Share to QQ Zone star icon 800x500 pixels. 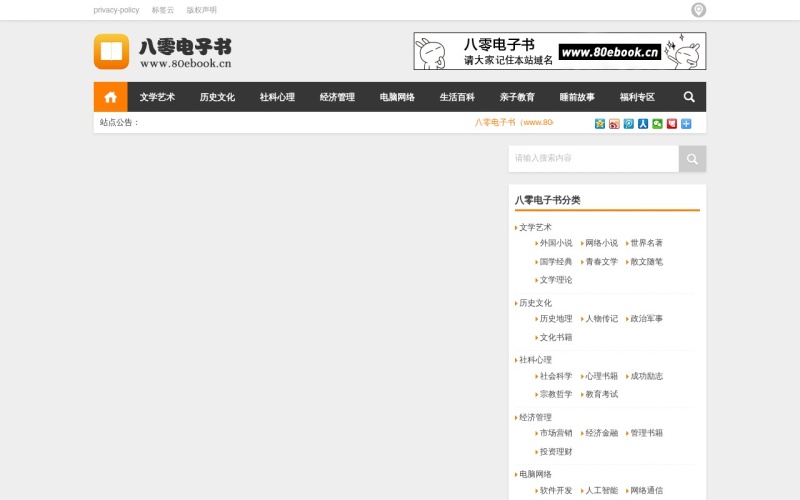tap(600, 123)
